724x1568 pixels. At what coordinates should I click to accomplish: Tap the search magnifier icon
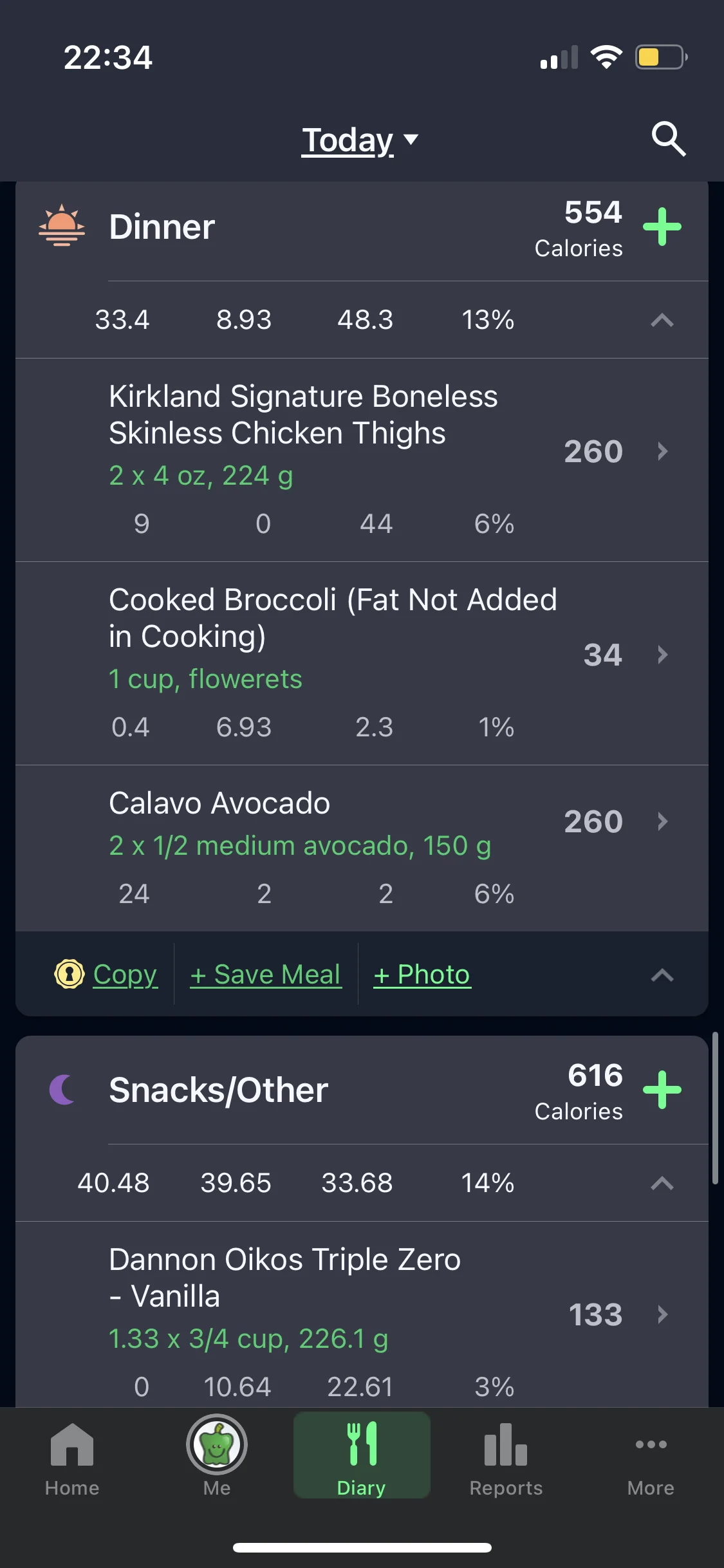669,138
